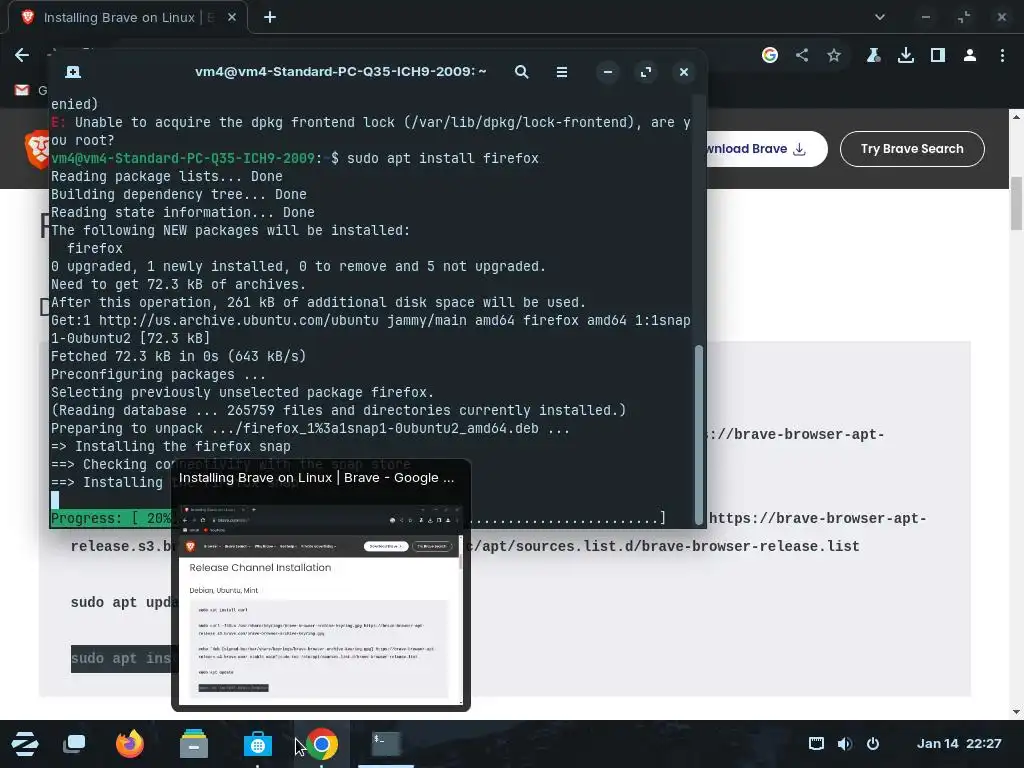Share this page icon in Chrome

point(802,56)
